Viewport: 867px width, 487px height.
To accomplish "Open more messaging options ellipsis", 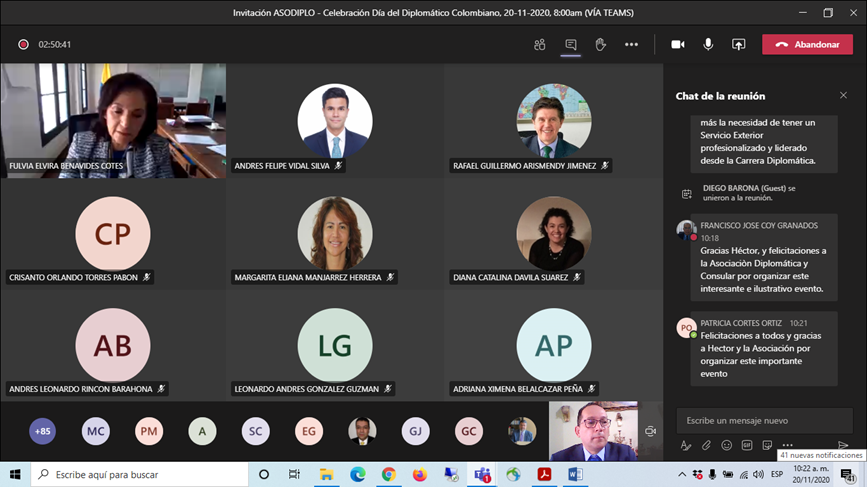I will point(787,445).
